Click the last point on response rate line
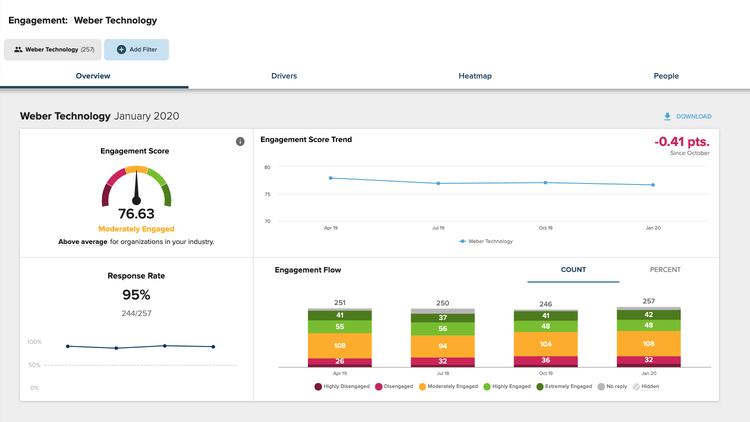 [x=213, y=346]
